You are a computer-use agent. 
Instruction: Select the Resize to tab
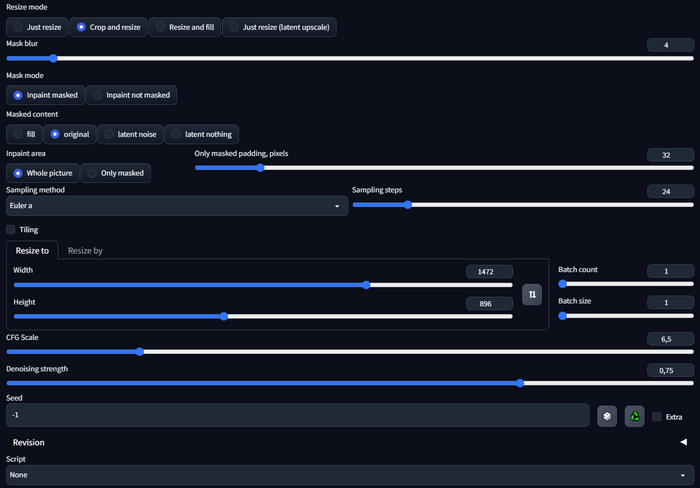click(x=32, y=251)
